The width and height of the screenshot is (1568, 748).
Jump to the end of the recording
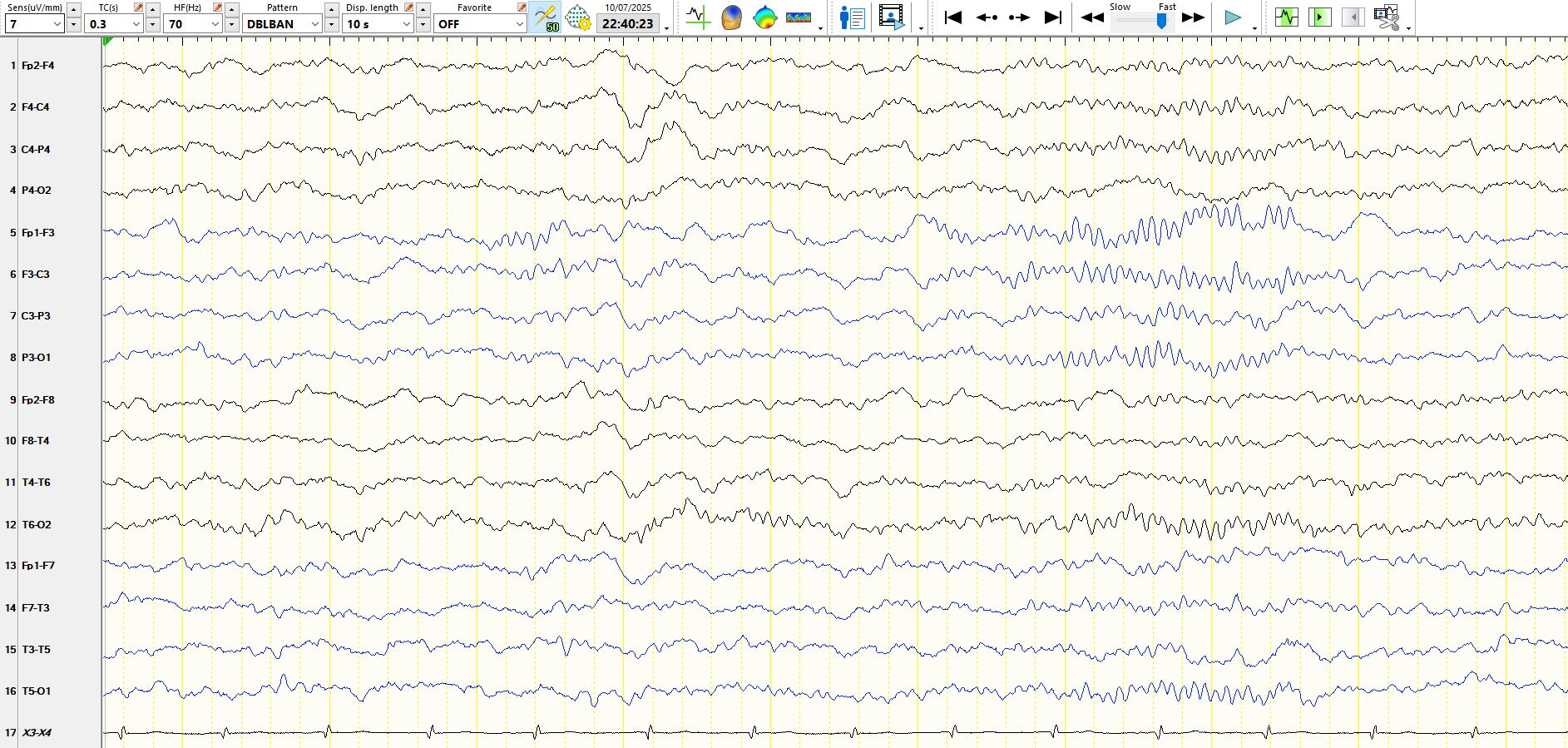(1053, 17)
